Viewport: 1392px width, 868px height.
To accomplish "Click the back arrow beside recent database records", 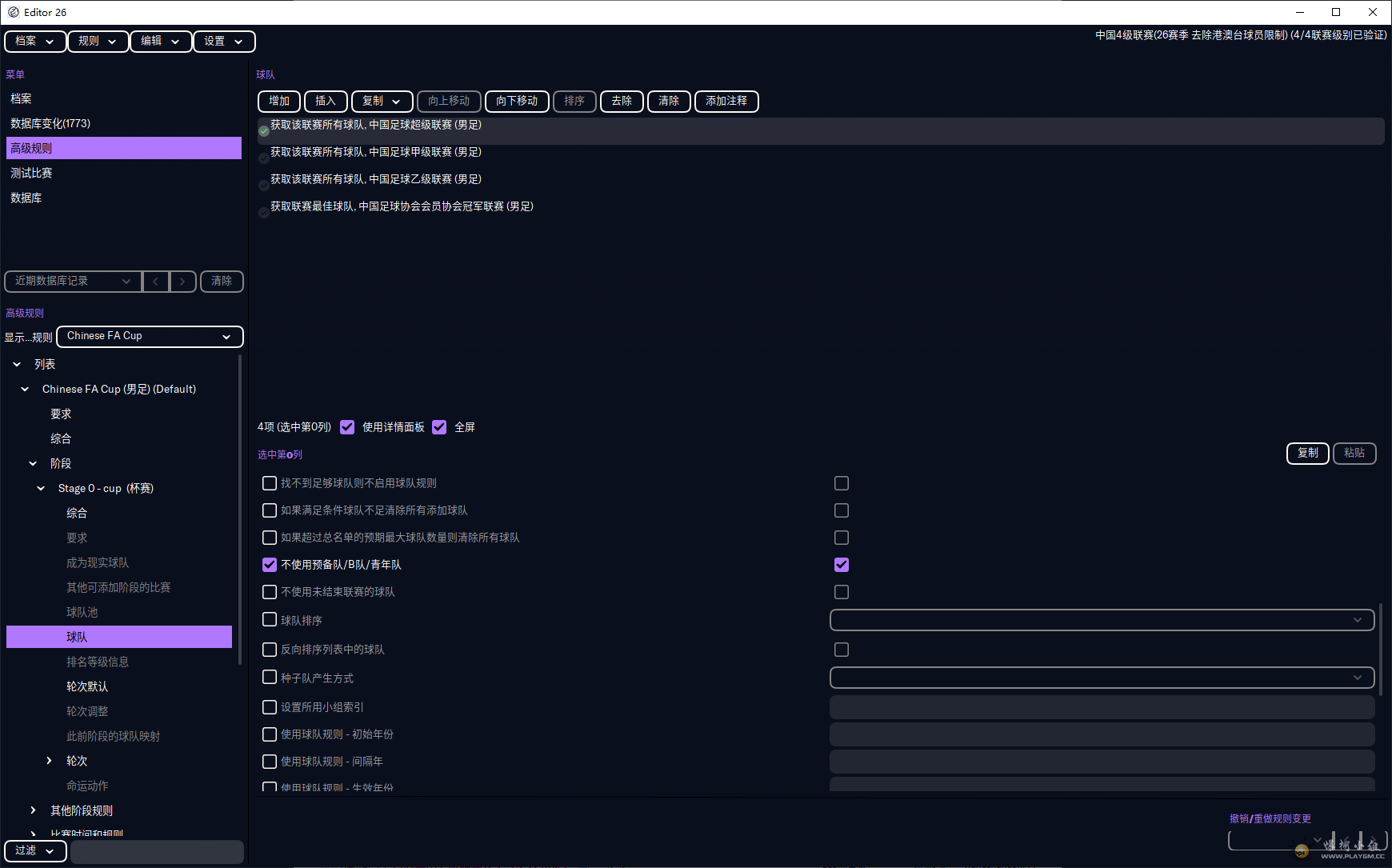I will (x=155, y=282).
